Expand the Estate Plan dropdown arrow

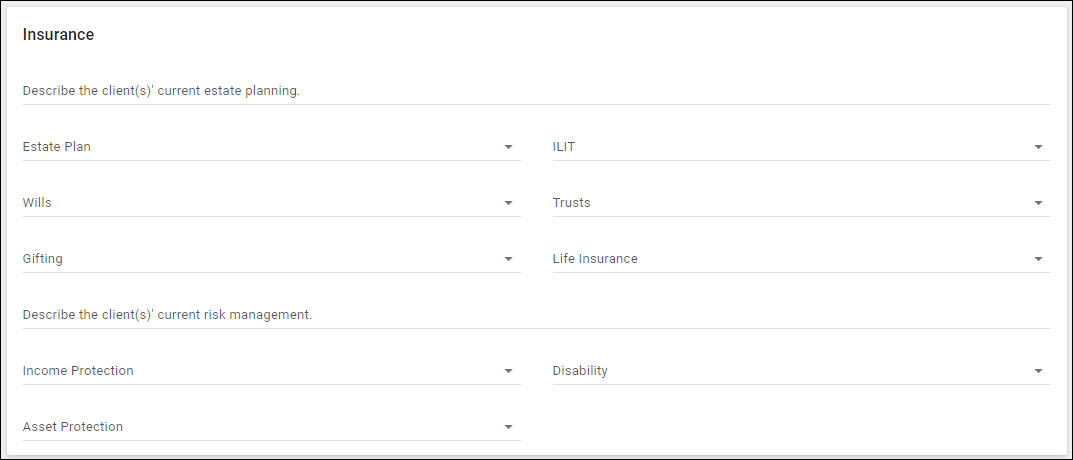(x=509, y=148)
